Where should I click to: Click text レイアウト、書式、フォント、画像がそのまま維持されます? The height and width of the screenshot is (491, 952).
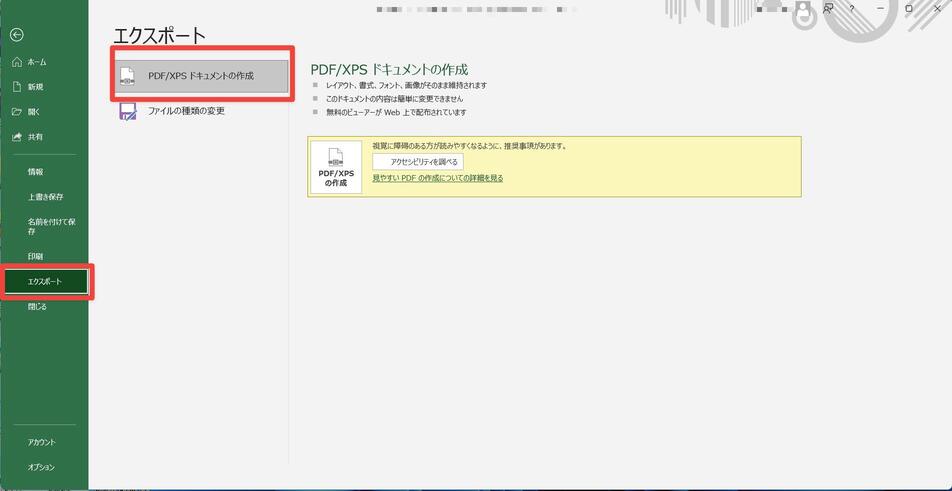click(x=407, y=86)
